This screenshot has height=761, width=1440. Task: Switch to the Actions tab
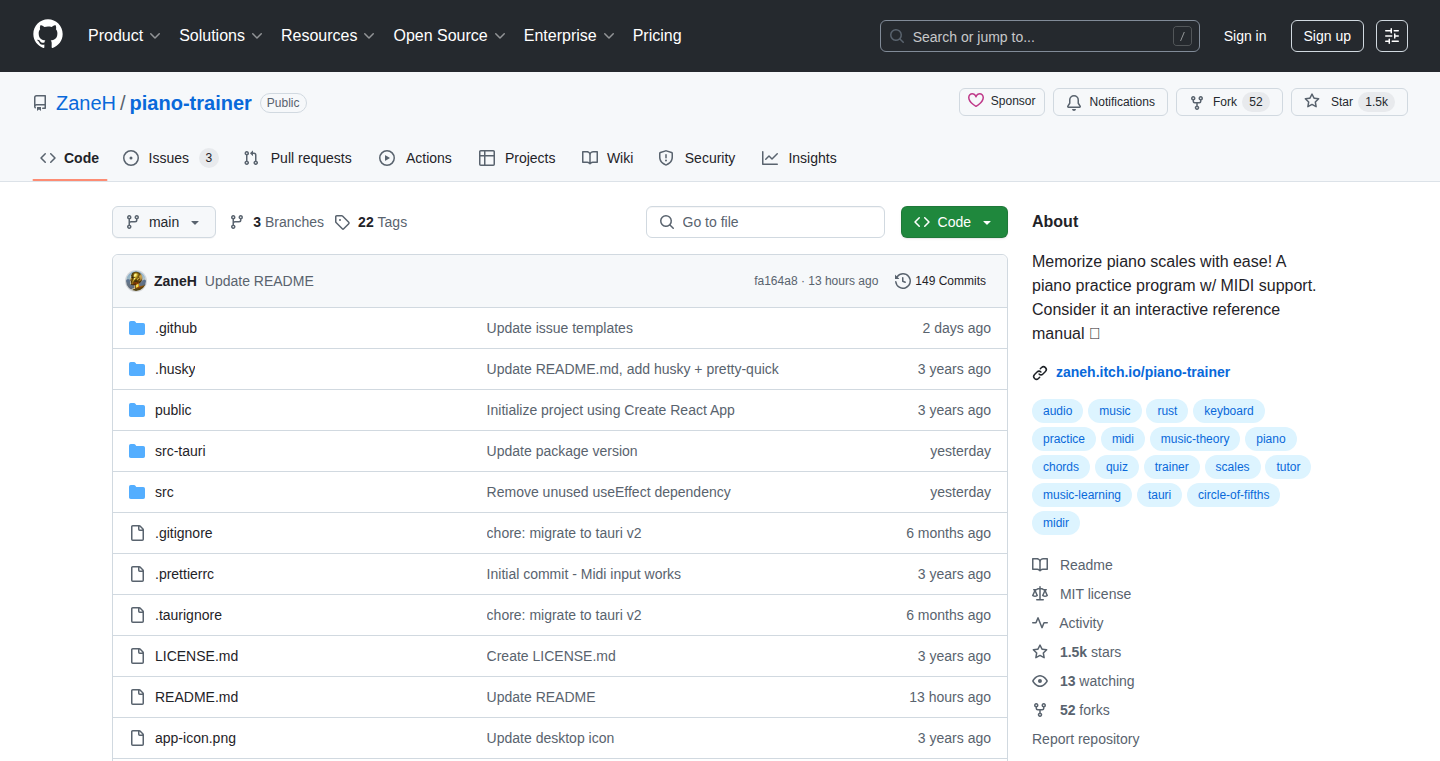pos(415,158)
